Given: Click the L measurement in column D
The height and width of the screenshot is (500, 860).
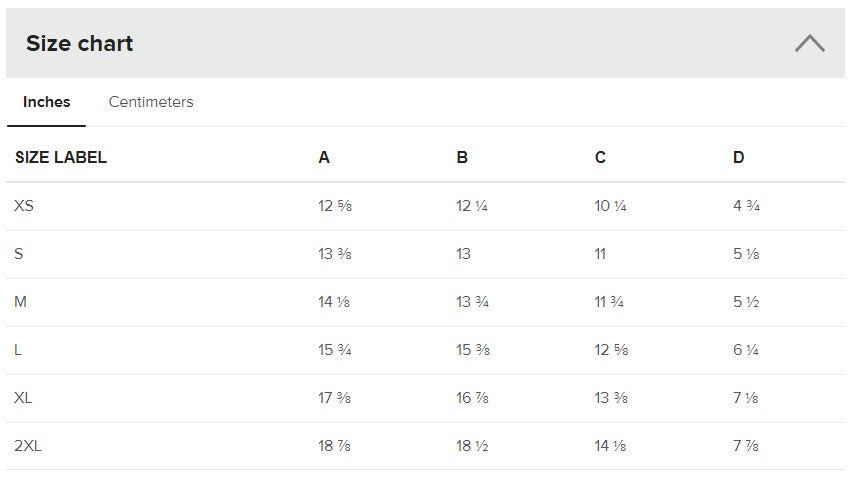Looking at the screenshot, I should point(747,350).
